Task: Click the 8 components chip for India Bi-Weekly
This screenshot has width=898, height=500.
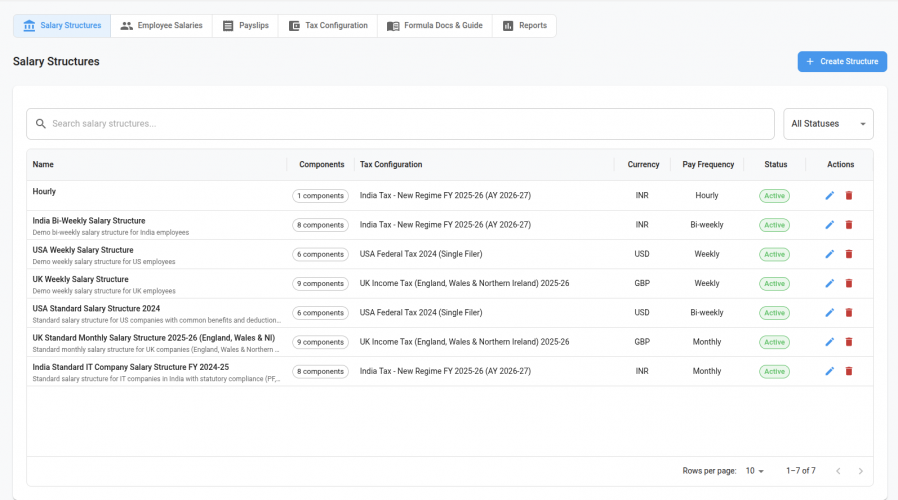Action: (320, 225)
